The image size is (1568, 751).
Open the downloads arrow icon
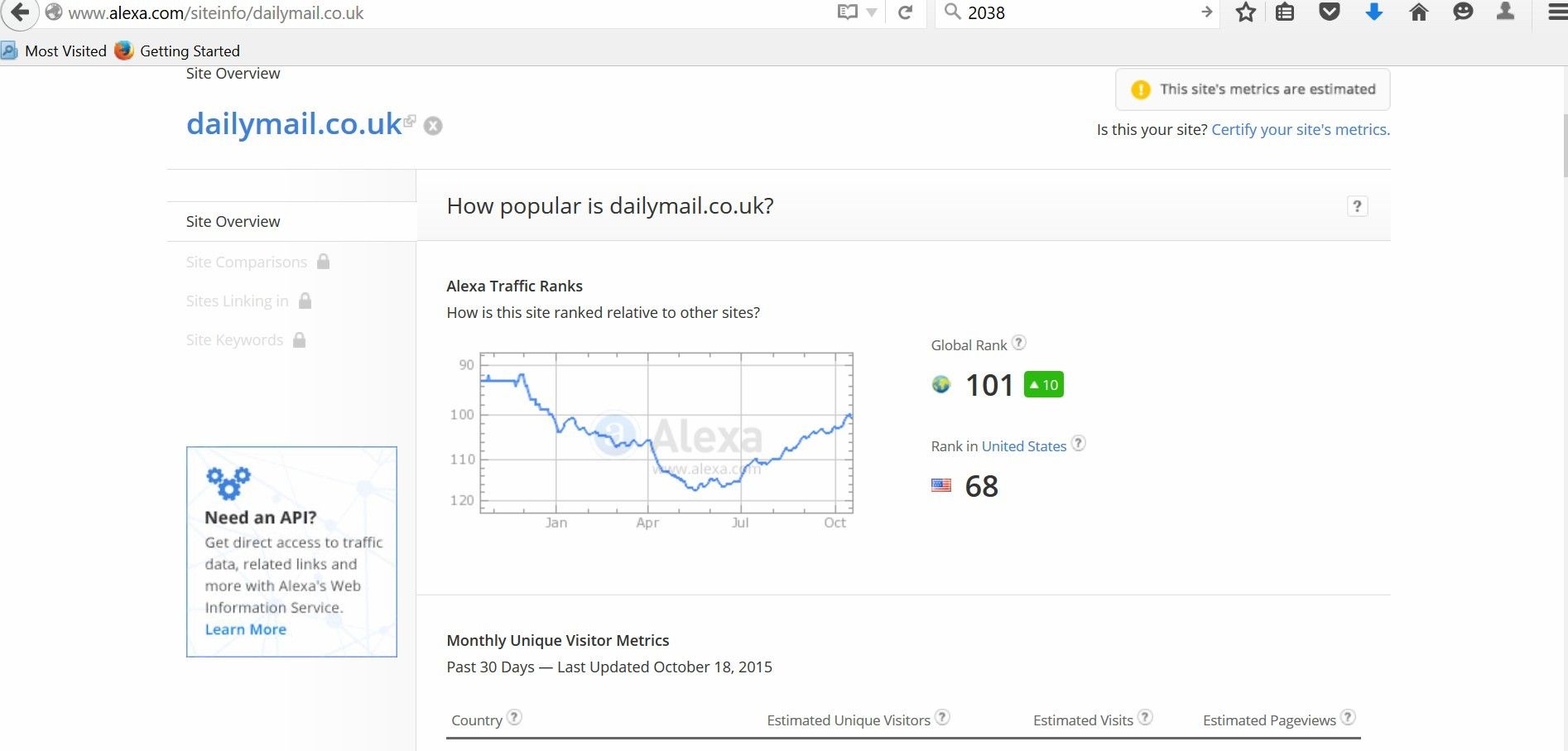[x=1373, y=12]
